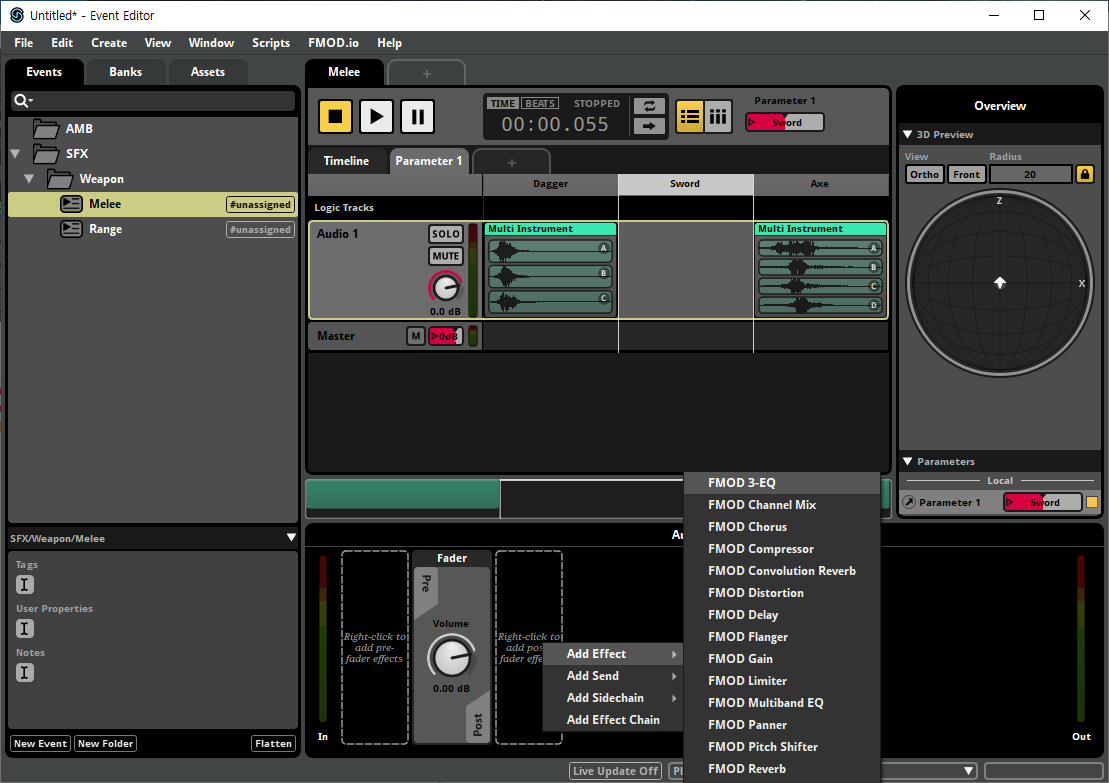Click the Melee #unassigned bank tag
Viewport: 1109px width, 783px height.
pyautogui.click(x=260, y=204)
